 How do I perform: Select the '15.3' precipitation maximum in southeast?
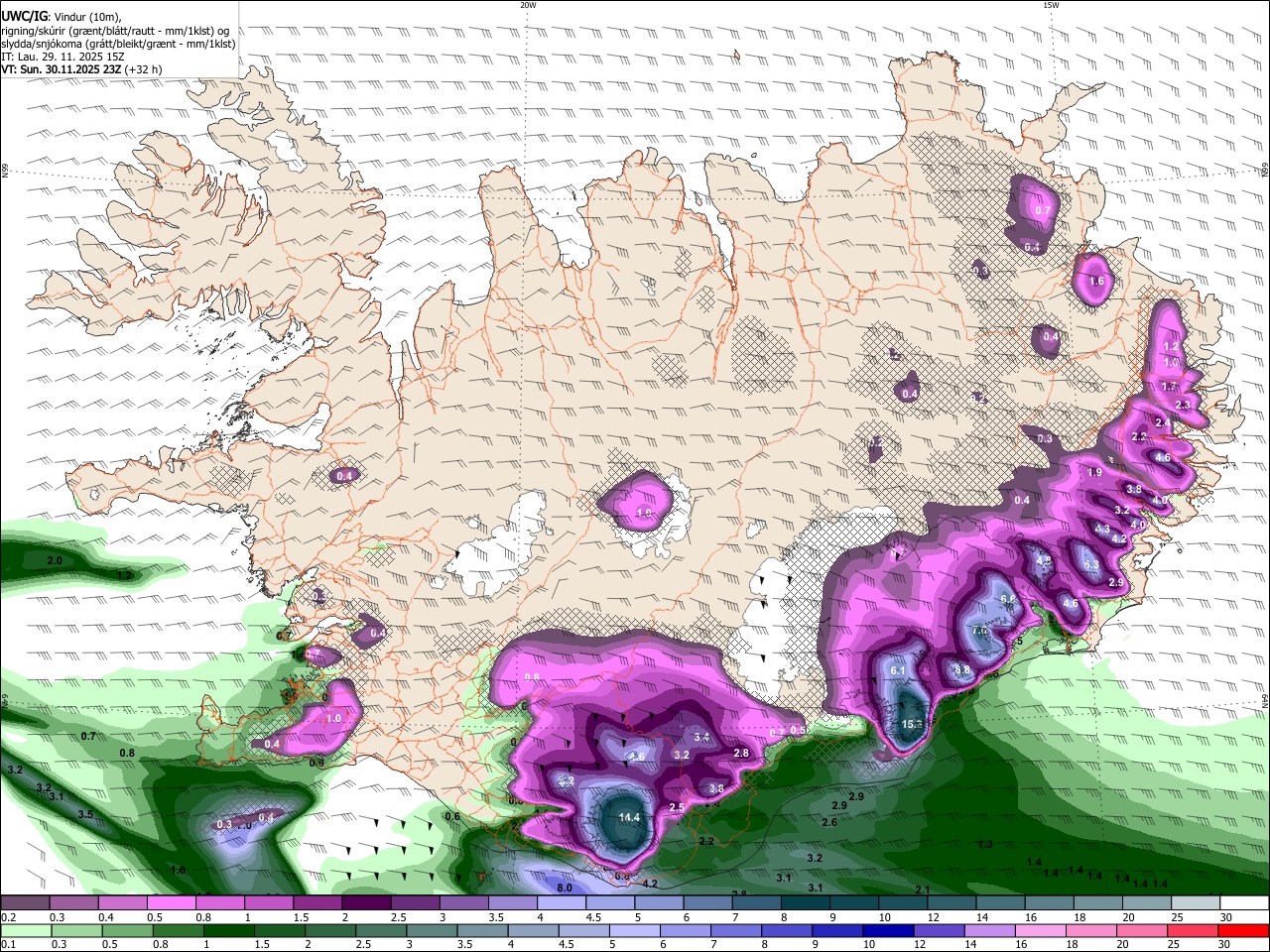pos(912,724)
